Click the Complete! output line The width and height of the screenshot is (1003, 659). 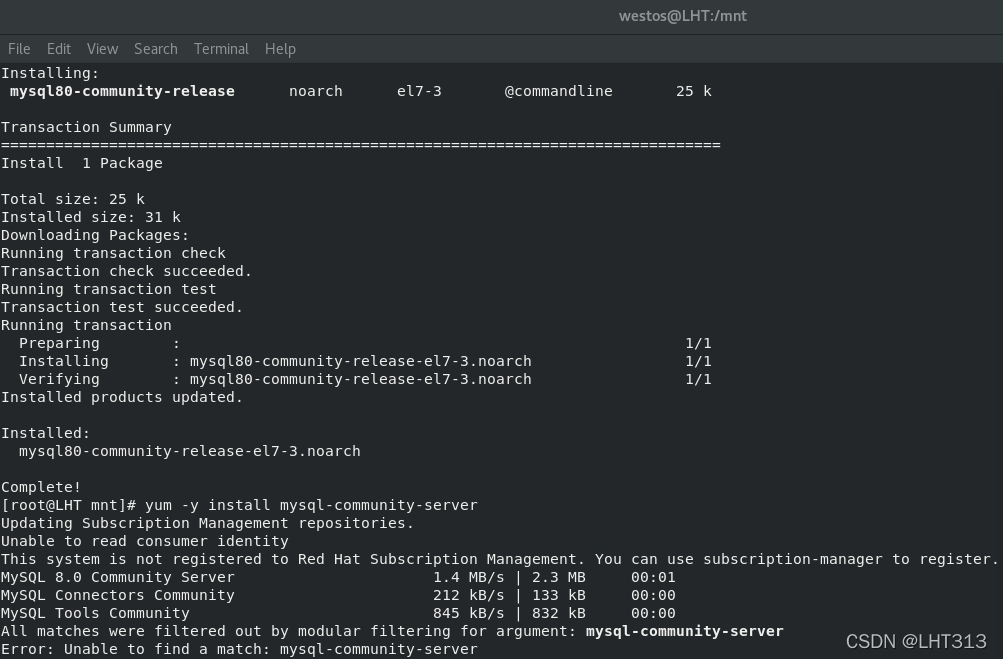click(41, 487)
